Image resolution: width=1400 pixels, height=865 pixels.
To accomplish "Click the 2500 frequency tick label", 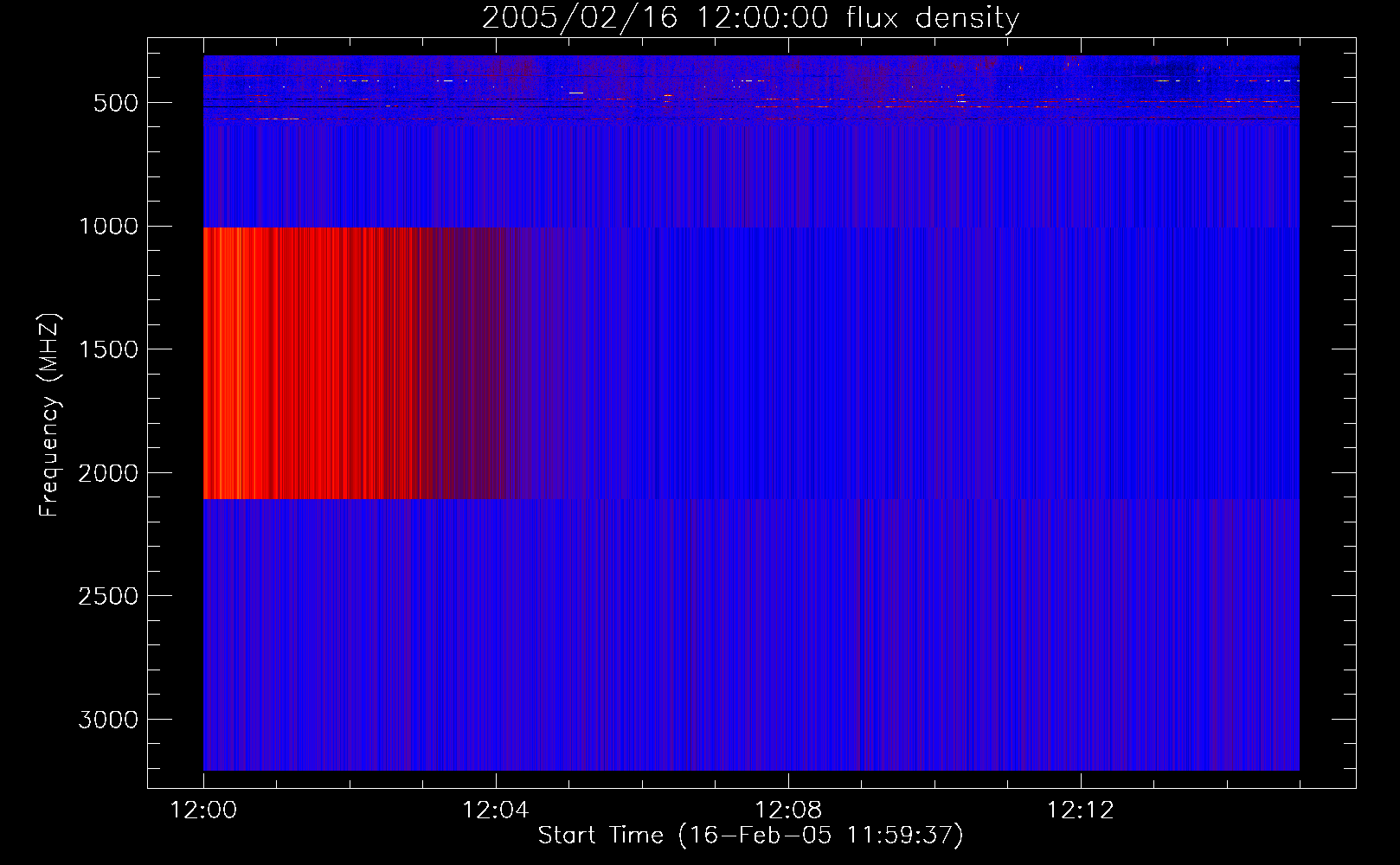I will (x=108, y=596).
